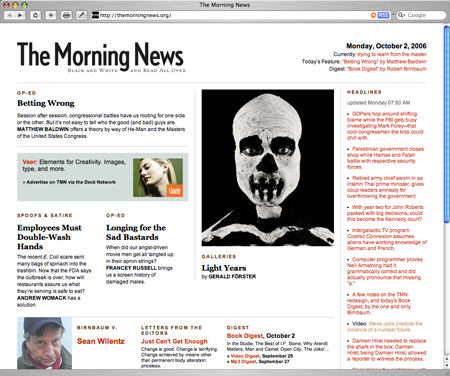The height and width of the screenshot is (376, 450).
Task: Open The Morning News logo homepage link
Action: (101, 57)
